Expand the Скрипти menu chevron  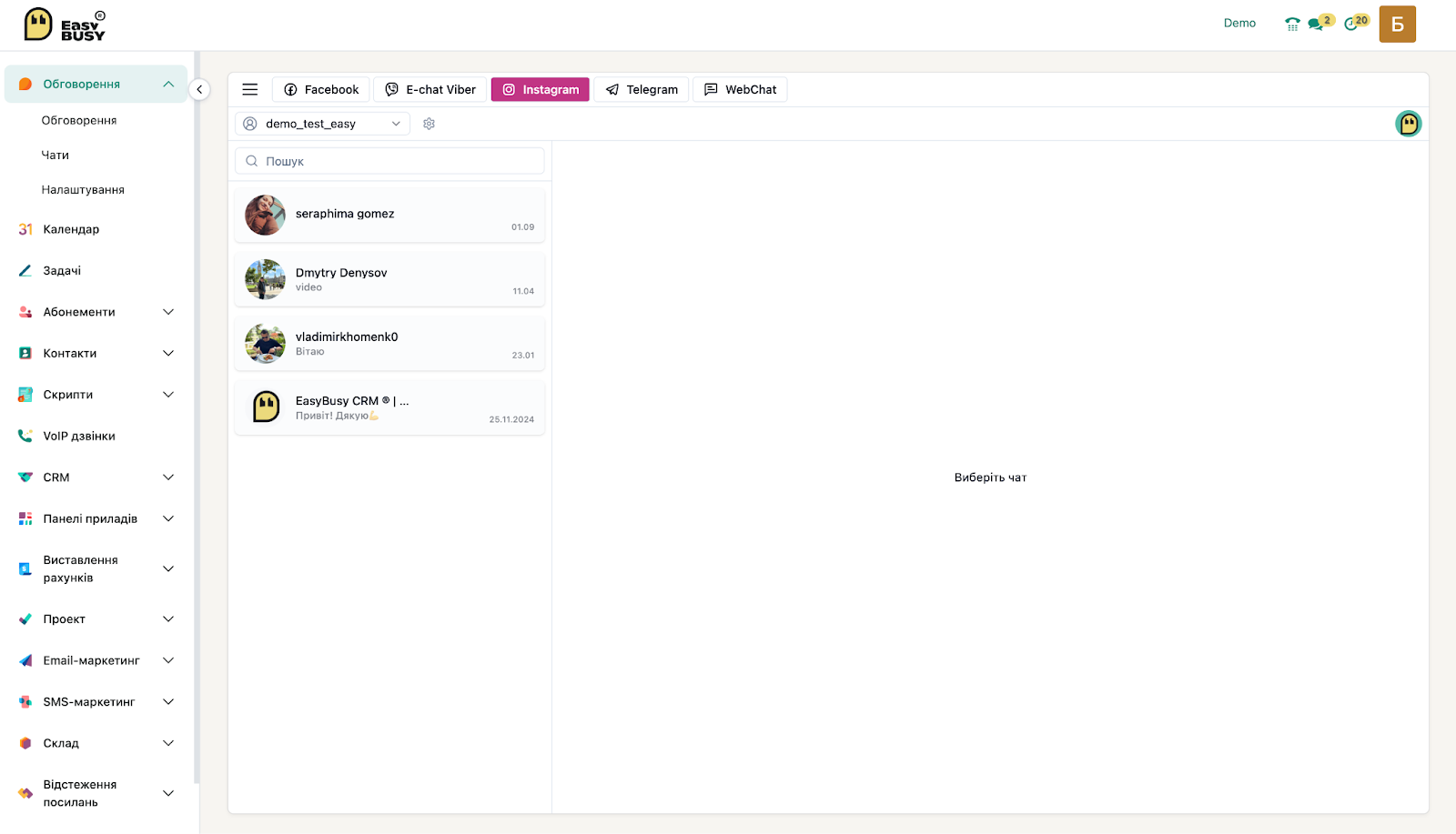click(x=168, y=395)
